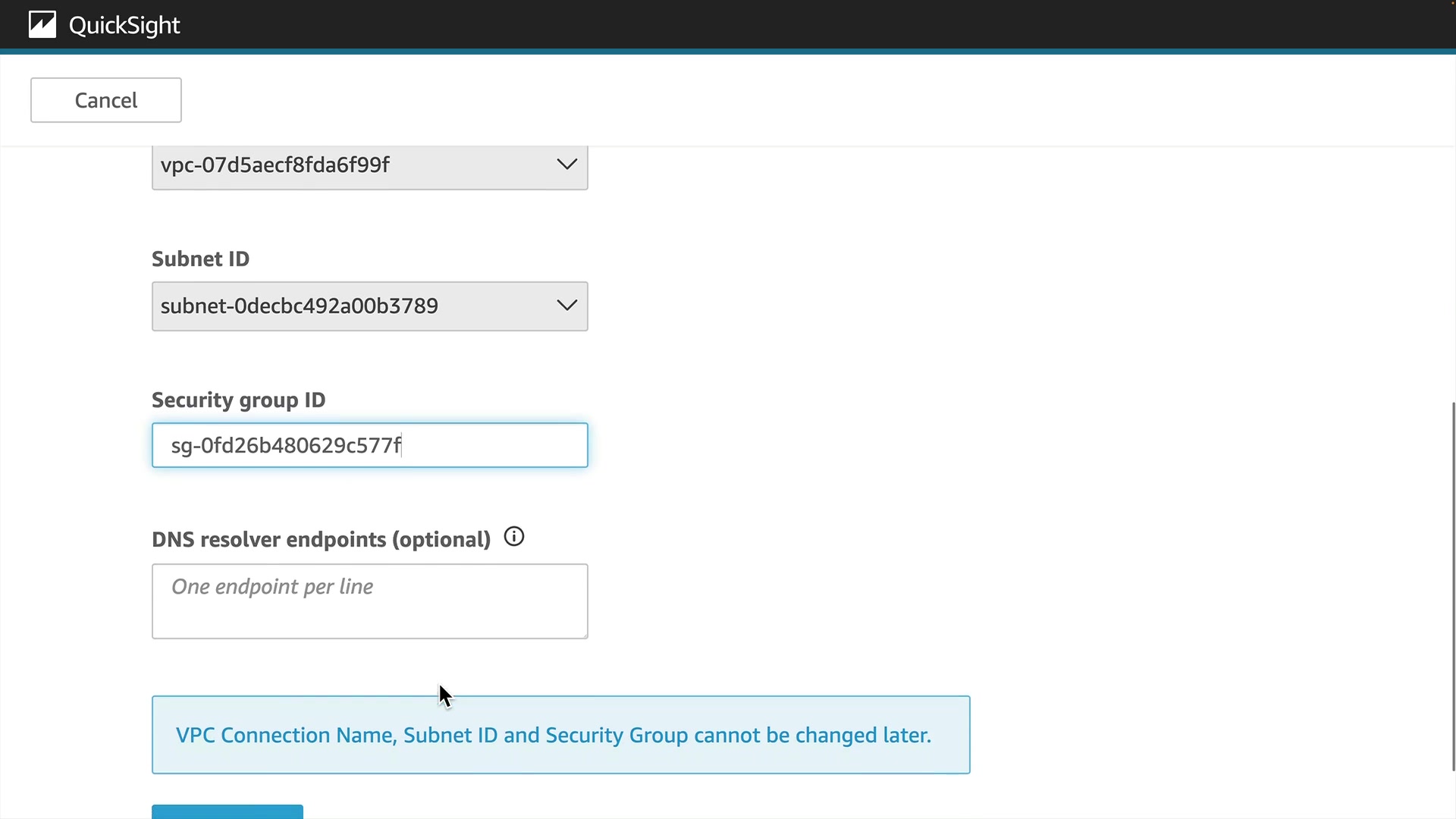
Task: Click the DNS resolver endpoints info icon
Action: tap(514, 538)
